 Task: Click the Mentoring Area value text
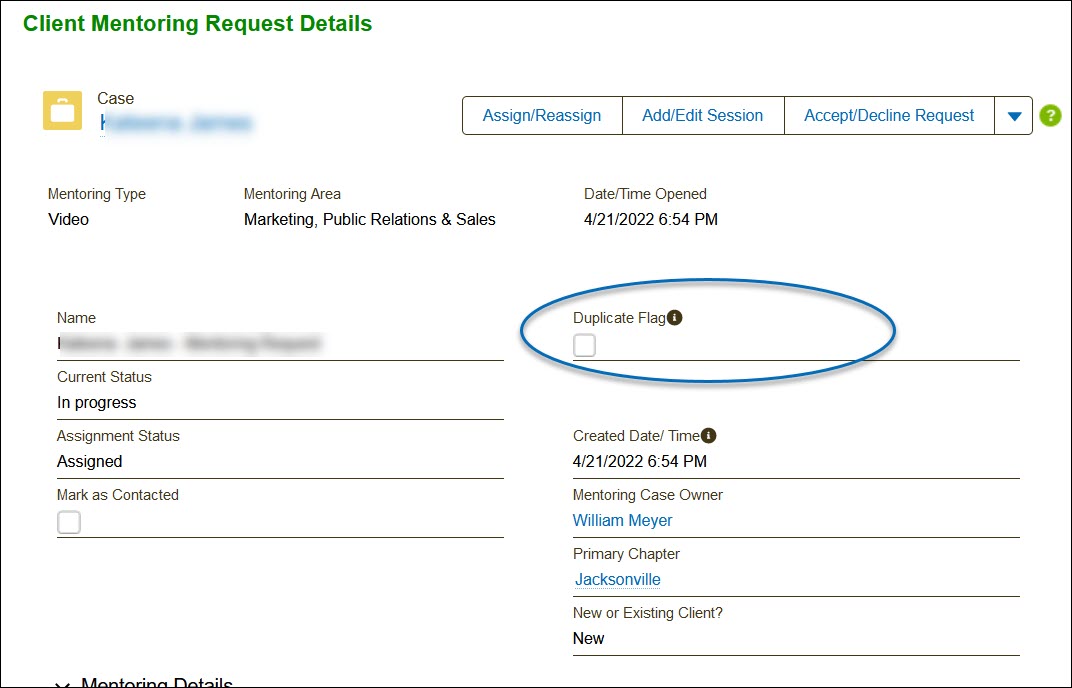(x=370, y=220)
